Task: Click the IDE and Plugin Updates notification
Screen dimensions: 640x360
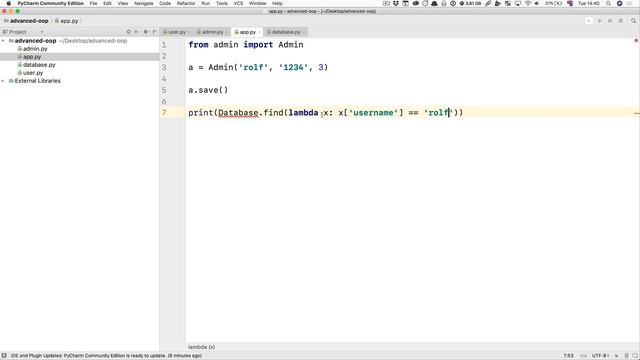Action: click(106, 356)
